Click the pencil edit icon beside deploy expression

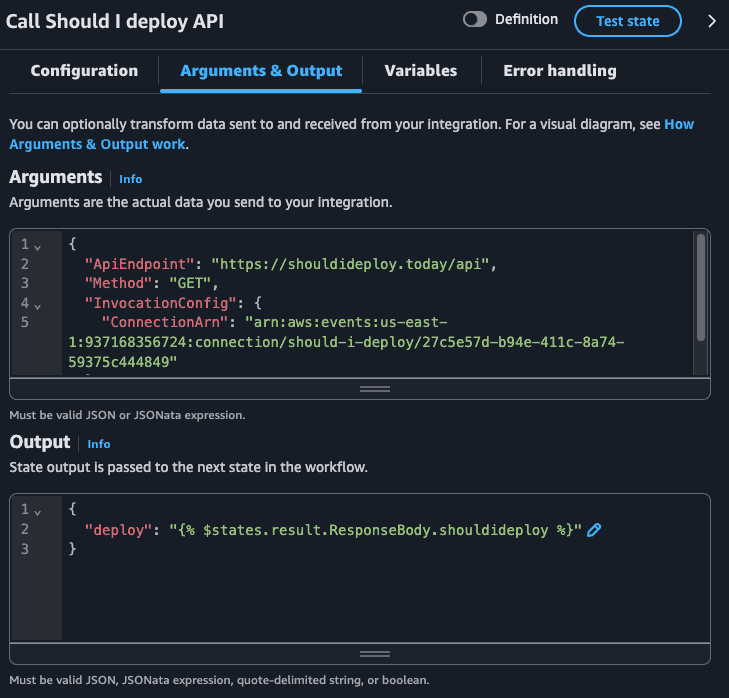[594, 530]
